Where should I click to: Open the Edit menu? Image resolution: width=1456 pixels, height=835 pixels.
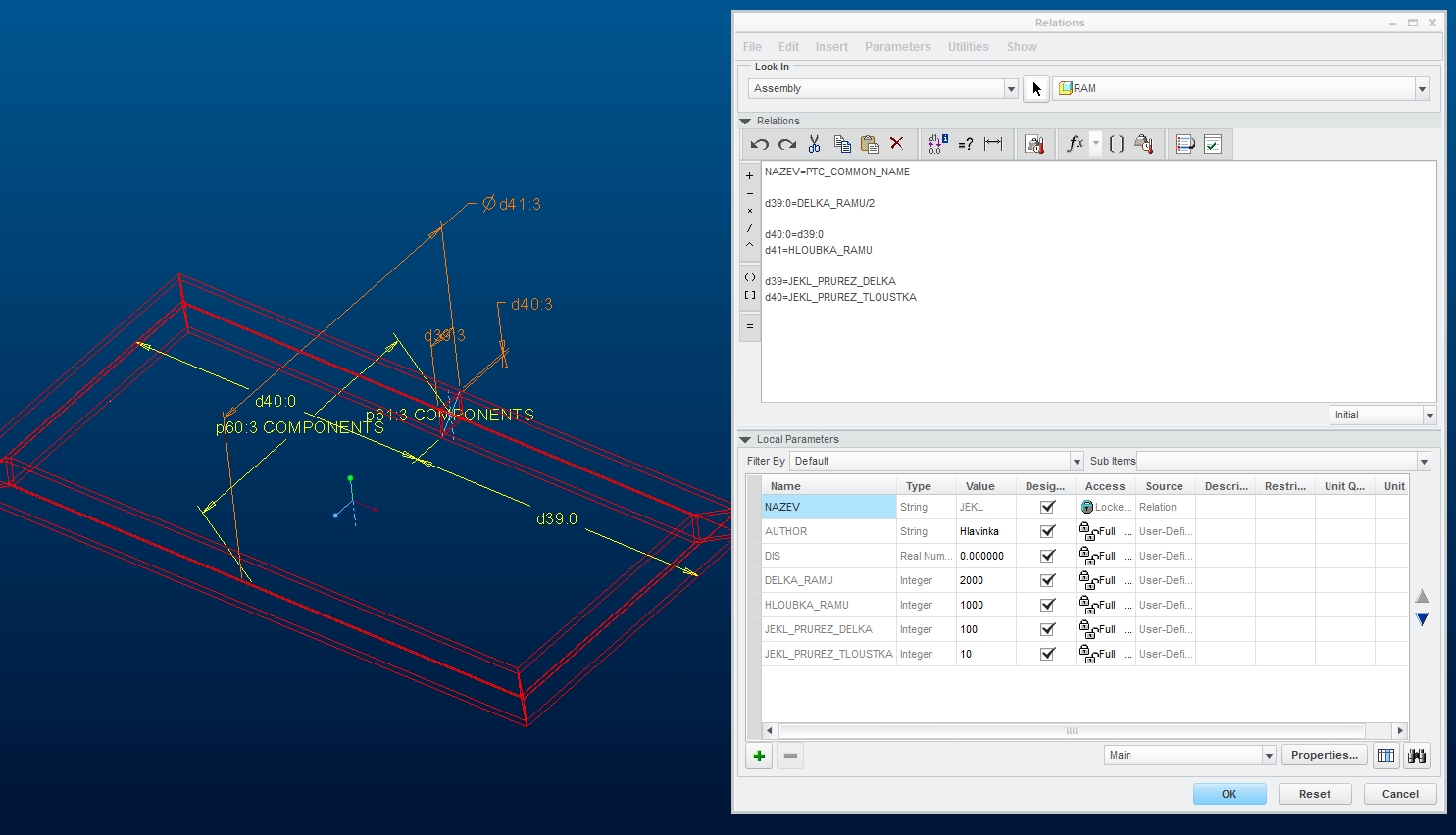point(788,47)
